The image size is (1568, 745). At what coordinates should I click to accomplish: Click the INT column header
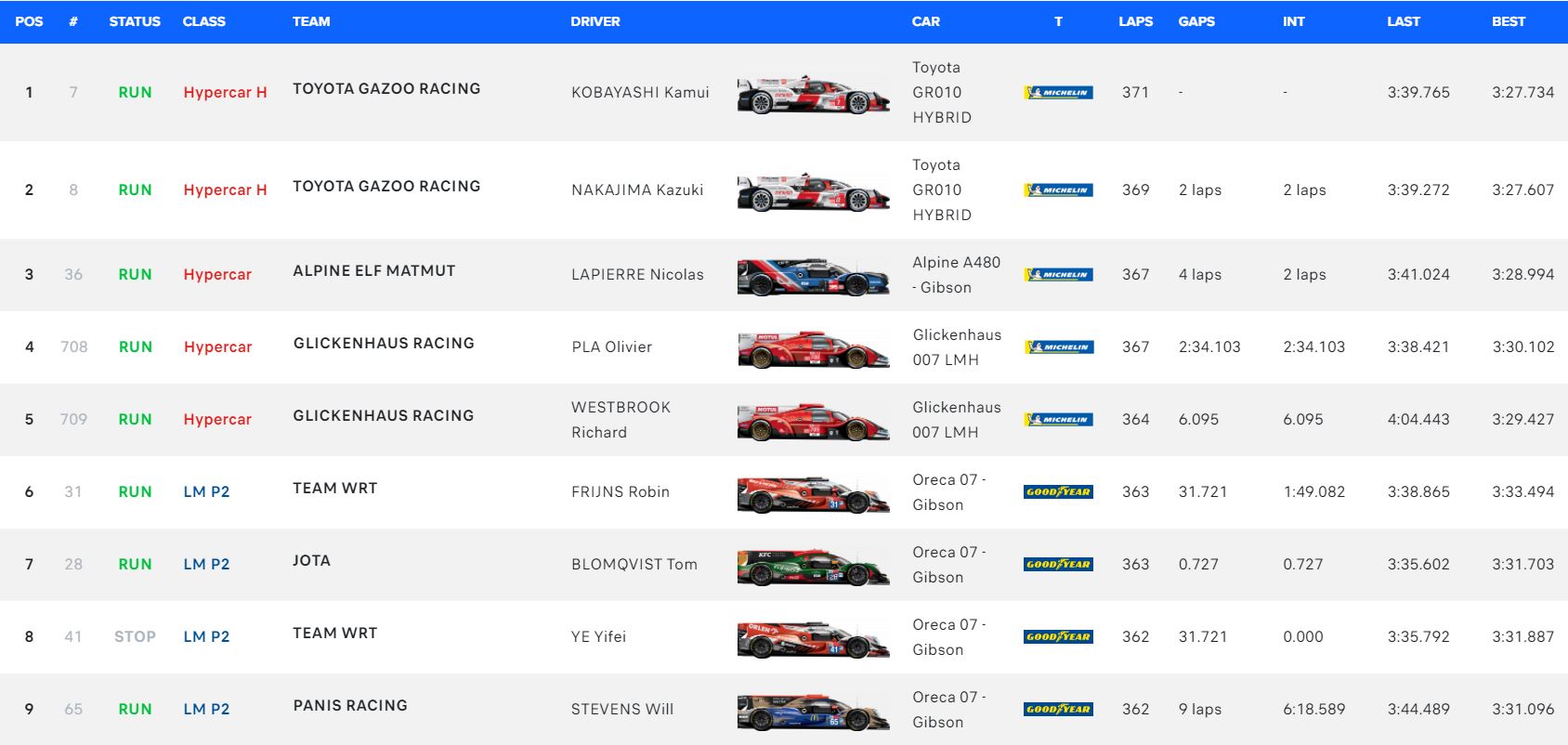(1294, 21)
